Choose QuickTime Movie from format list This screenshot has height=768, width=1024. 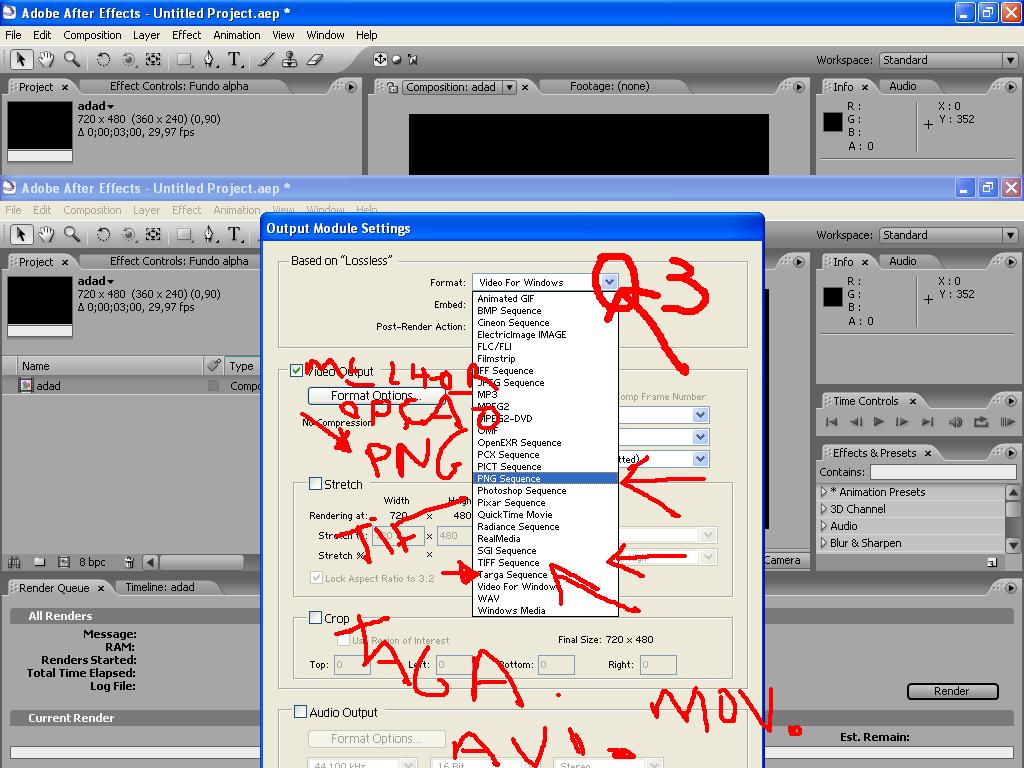coord(545,515)
